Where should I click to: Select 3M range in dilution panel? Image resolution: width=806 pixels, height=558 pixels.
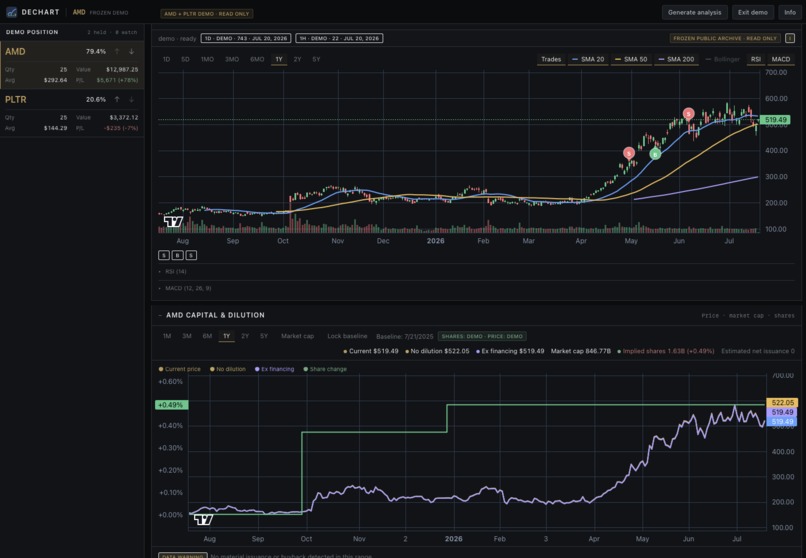[187, 336]
